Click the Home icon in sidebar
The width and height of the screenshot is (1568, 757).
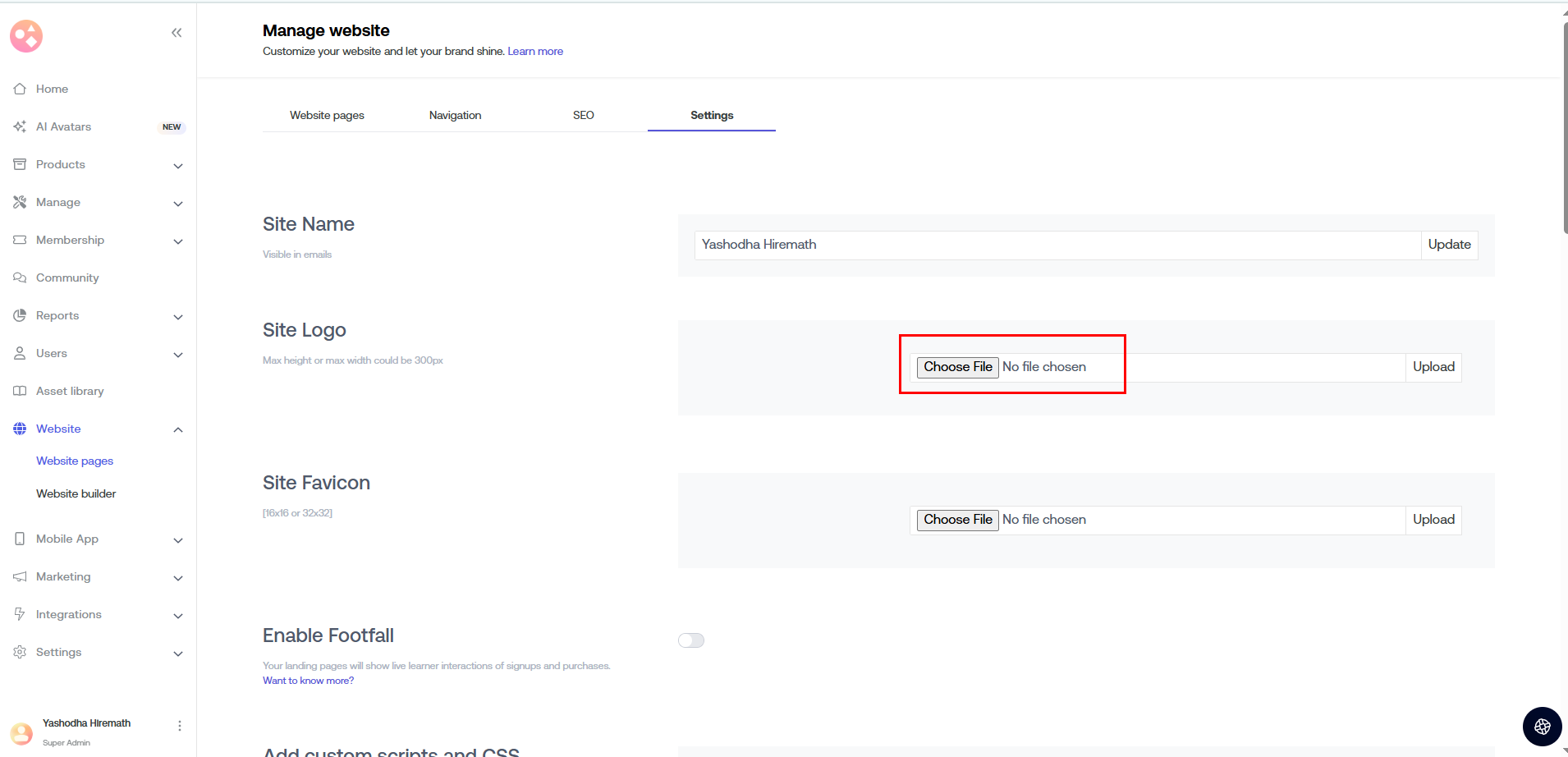20,89
